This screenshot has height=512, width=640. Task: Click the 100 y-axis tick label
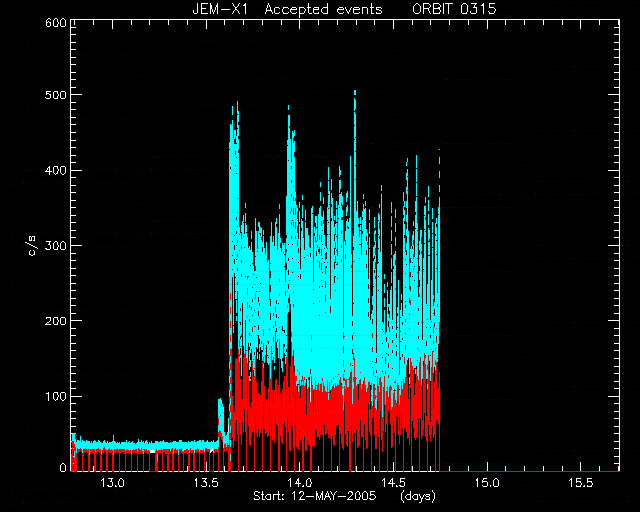(x=56, y=396)
